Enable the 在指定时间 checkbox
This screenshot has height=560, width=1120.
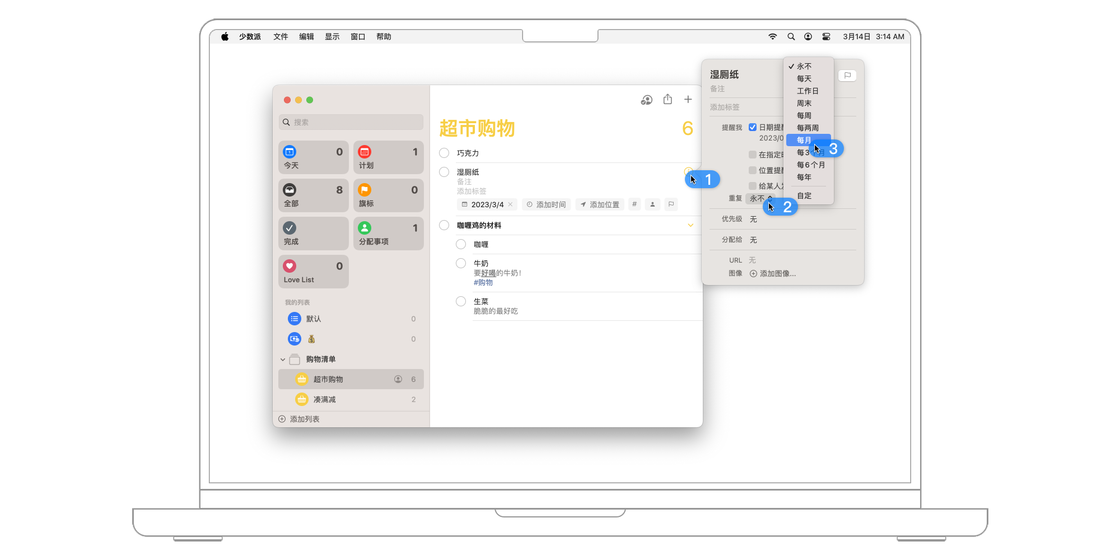click(x=753, y=154)
